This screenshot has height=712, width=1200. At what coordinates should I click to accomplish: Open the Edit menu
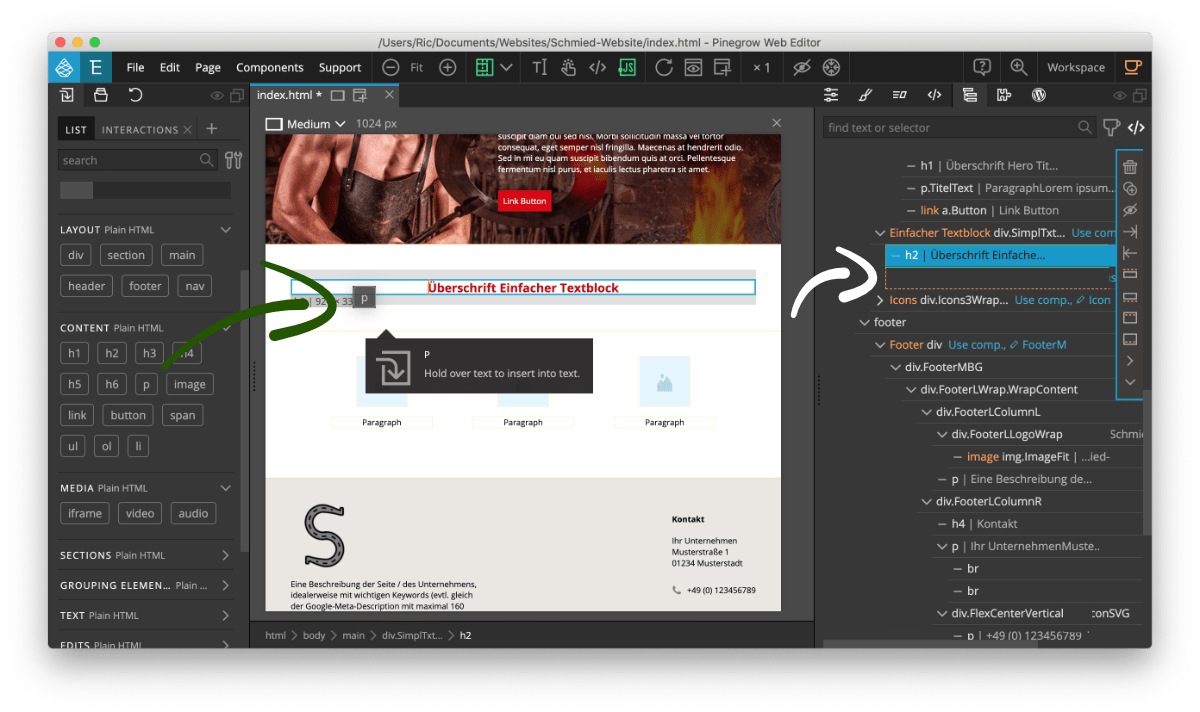click(170, 67)
